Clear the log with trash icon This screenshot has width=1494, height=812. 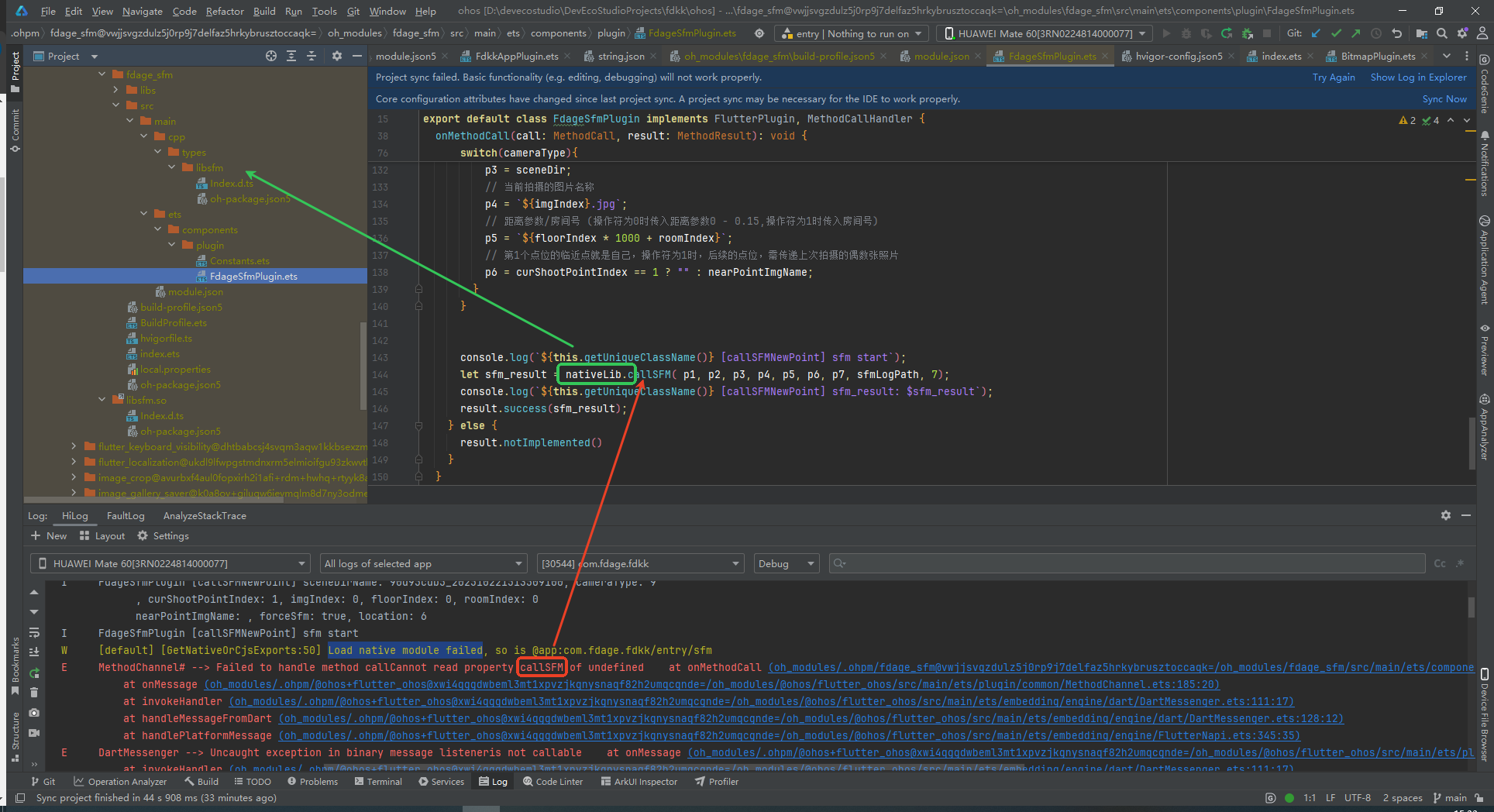(34, 693)
